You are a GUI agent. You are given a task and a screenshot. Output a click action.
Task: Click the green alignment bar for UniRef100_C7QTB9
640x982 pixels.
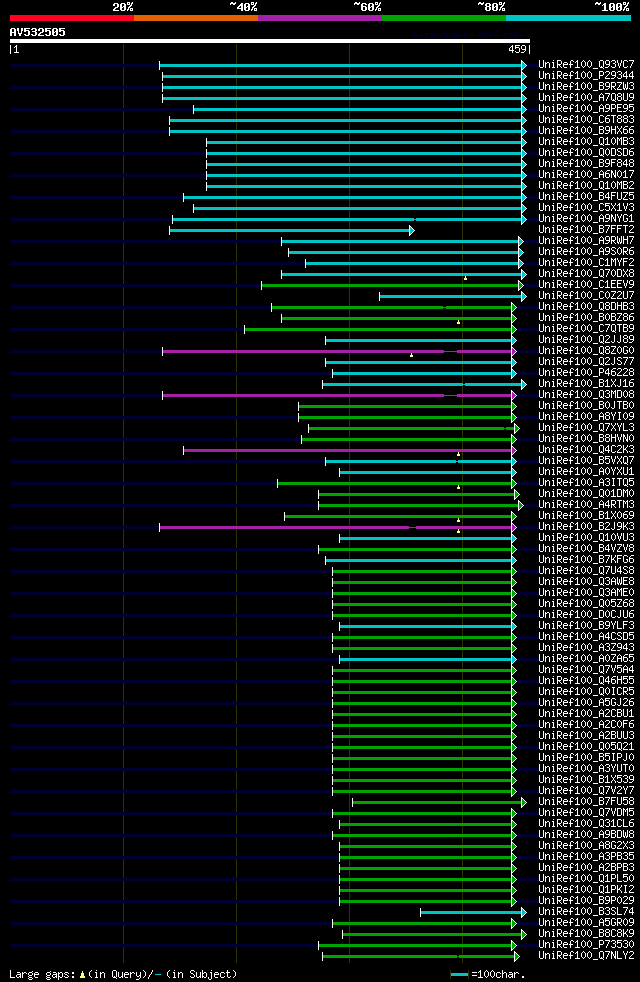[380, 329]
